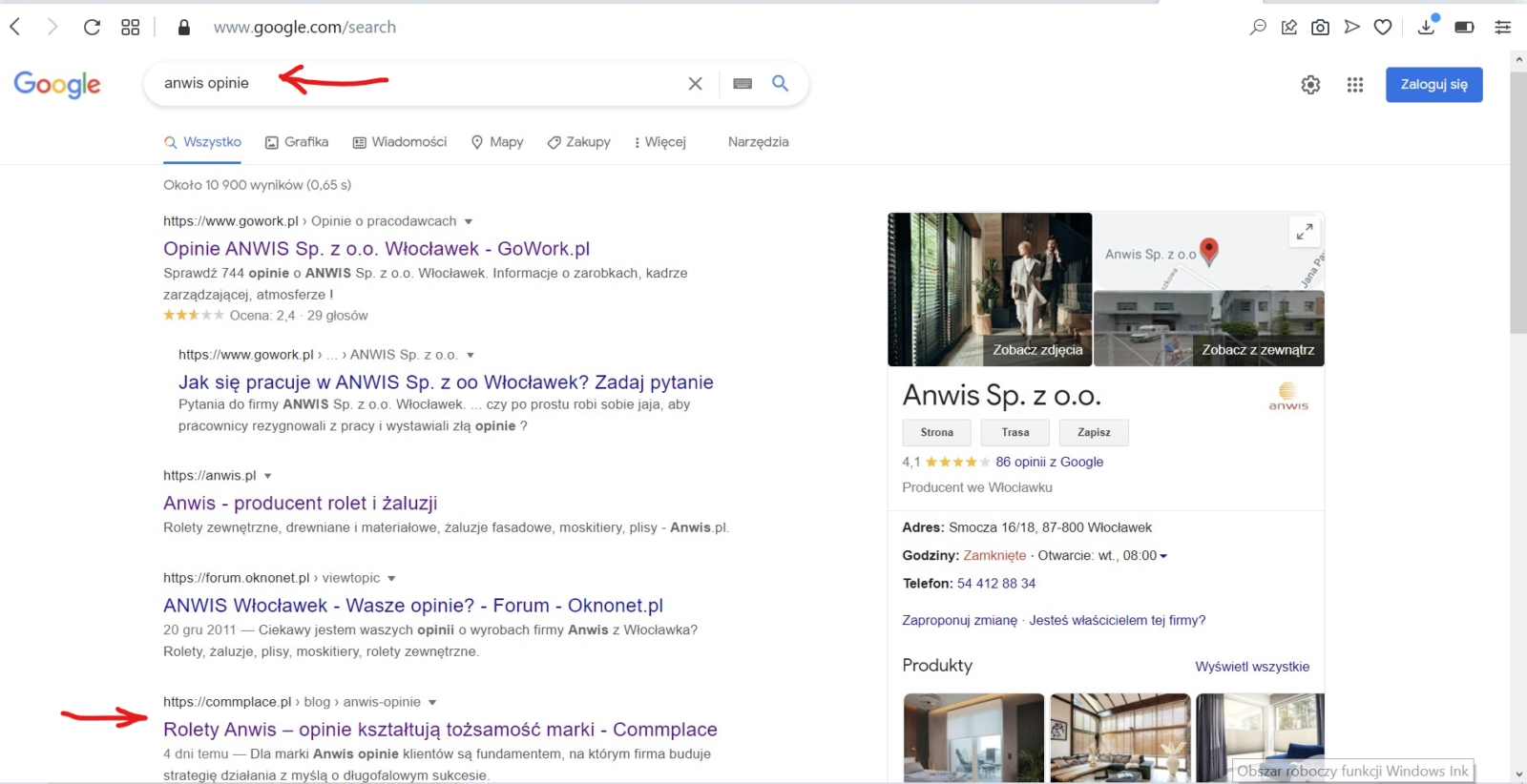Open the Google apps grid icon
This screenshot has width=1527, height=784.
pyautogui.click(x=1355, y=85)
